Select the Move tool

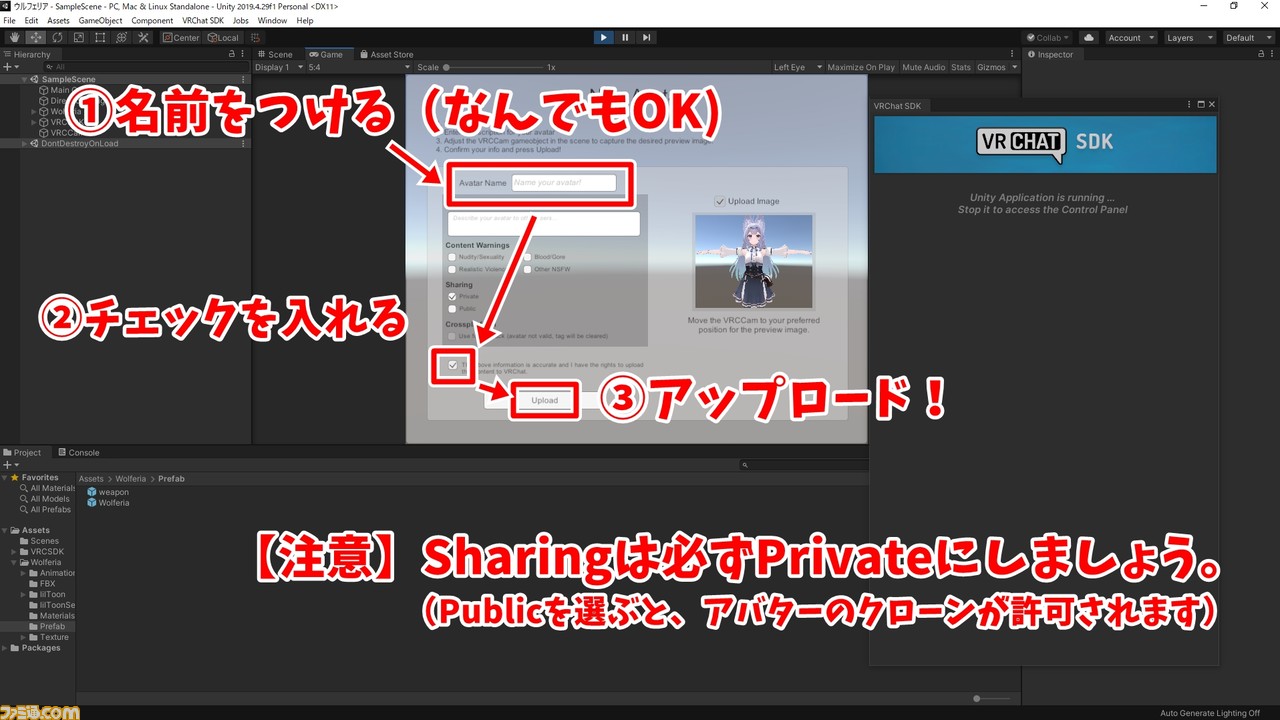click(35, 37)
